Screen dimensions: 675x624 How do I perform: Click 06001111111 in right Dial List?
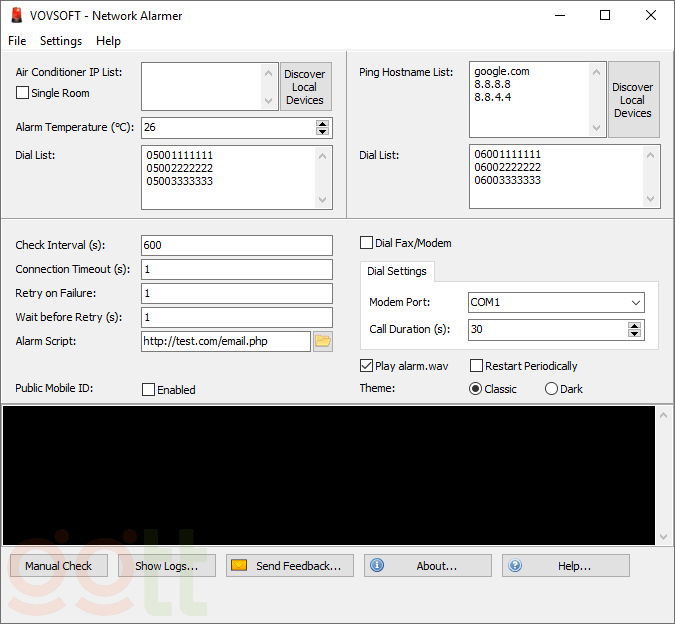pyautogui.click(x=508, y=154)
